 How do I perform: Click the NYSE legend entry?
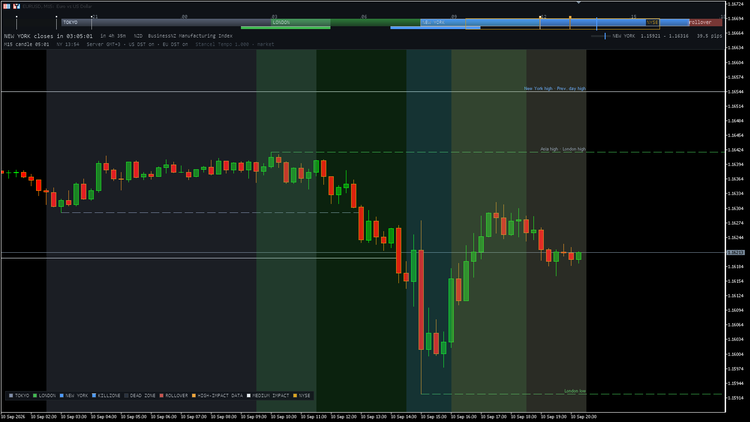pos(302,396)
